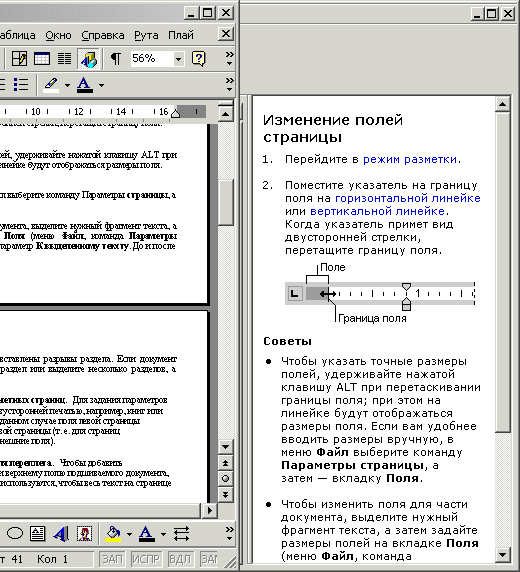Click the help pane scroll down arrow
Viewport: 520px width, 572px height.
pyautogui.click(x=502, y=555)
